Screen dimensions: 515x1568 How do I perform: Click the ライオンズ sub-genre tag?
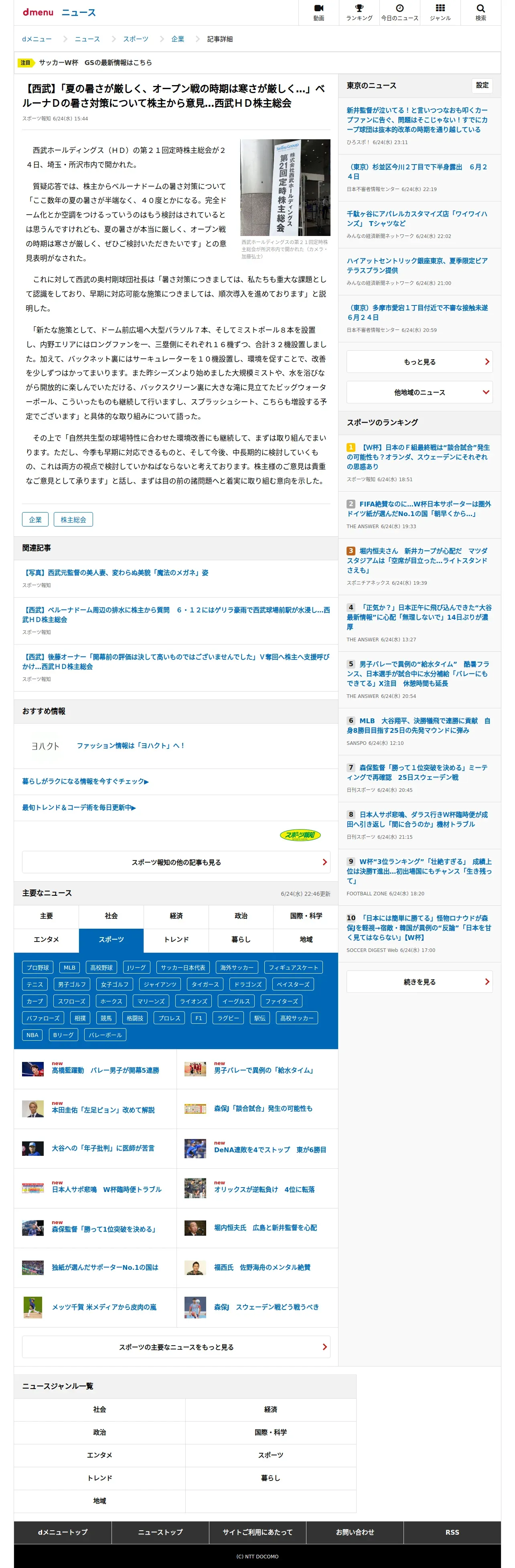193,1001
